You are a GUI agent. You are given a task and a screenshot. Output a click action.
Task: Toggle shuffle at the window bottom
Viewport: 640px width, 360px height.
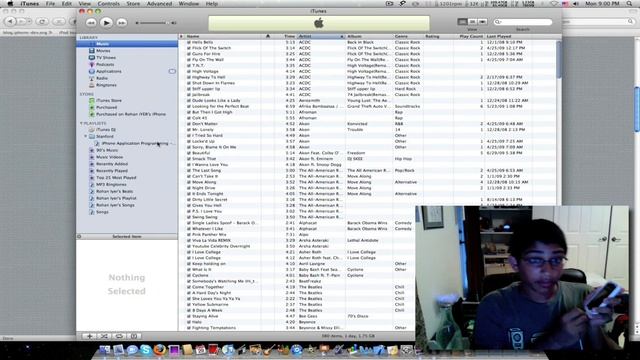point(104,336)
